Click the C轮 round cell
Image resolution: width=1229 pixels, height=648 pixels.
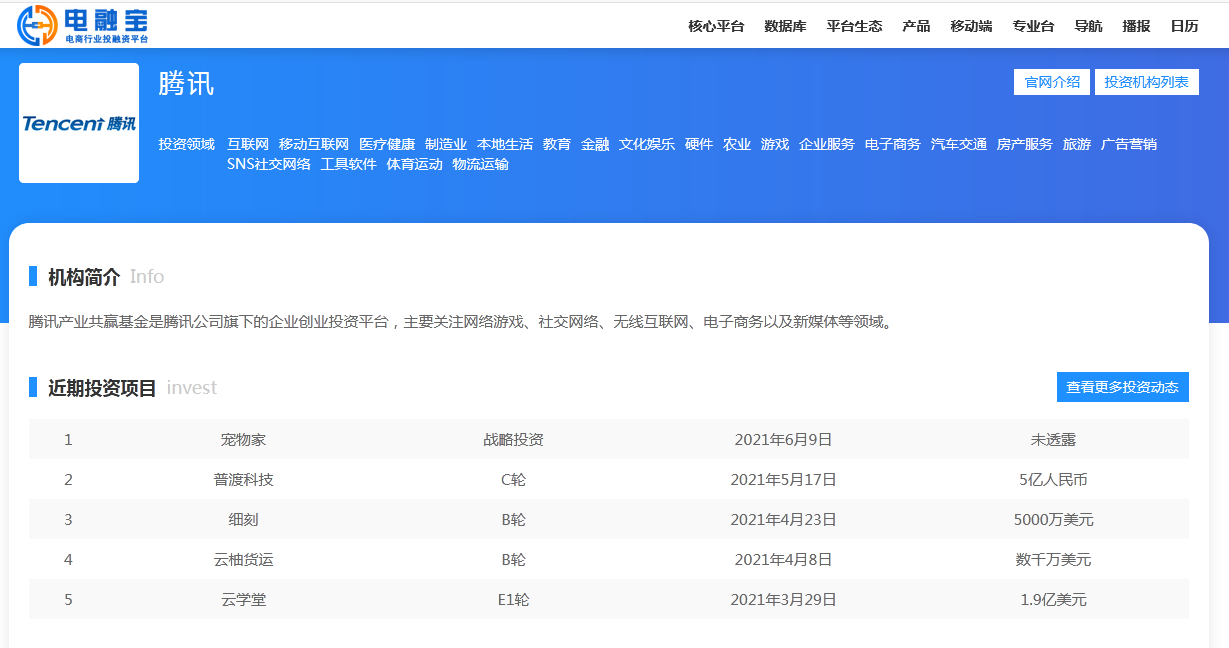(x=513, y=479)
